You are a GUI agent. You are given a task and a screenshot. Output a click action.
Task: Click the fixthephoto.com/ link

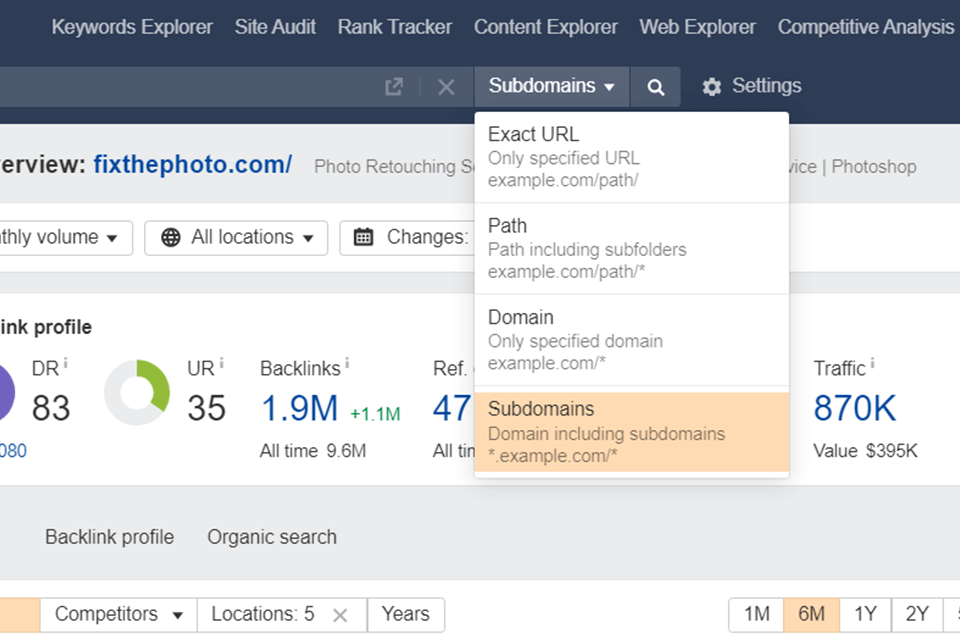click(x=192, y=164)
